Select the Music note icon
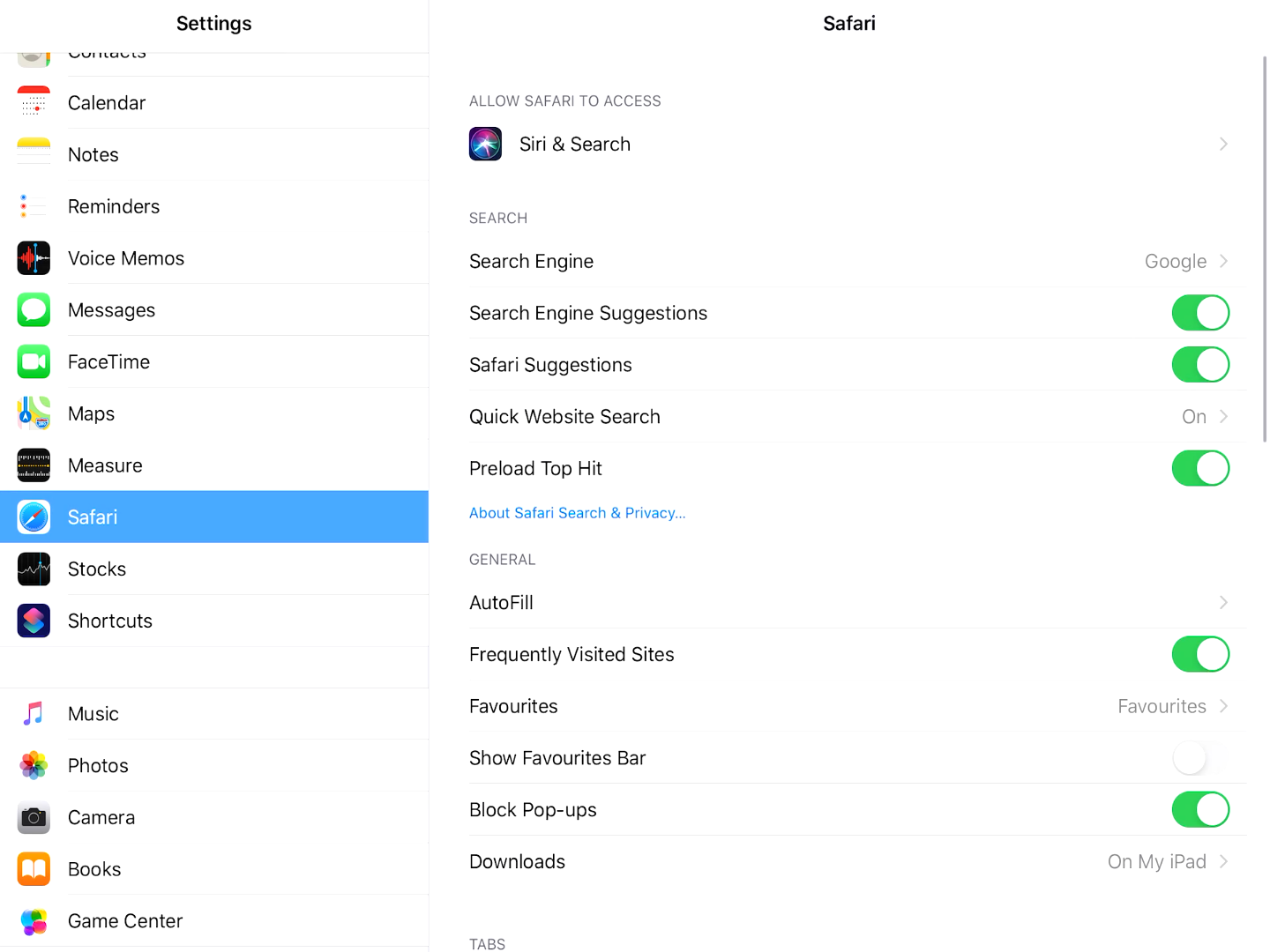1270x952 pixels. [x=34, y=714]
